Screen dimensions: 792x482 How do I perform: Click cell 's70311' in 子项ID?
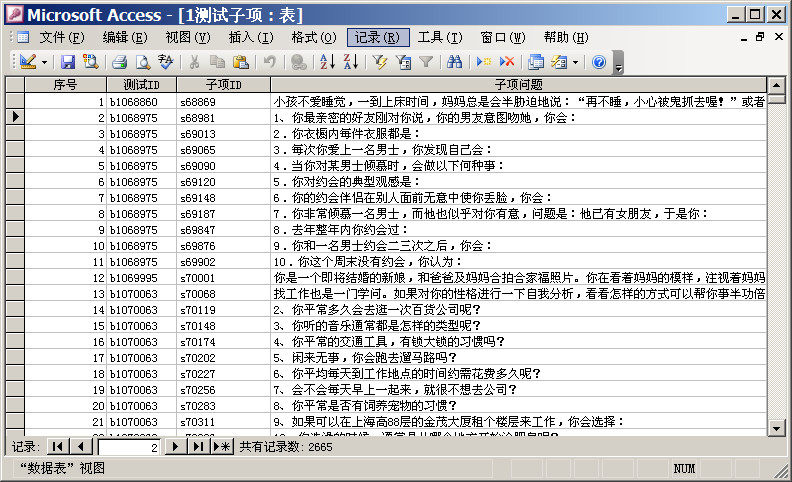224,422
